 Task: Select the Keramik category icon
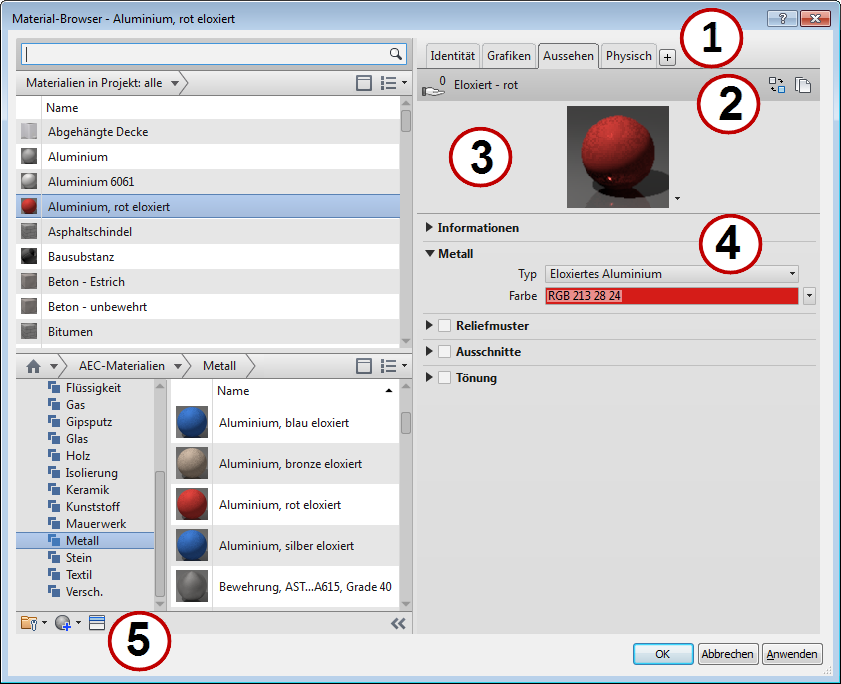click(54, 489)
